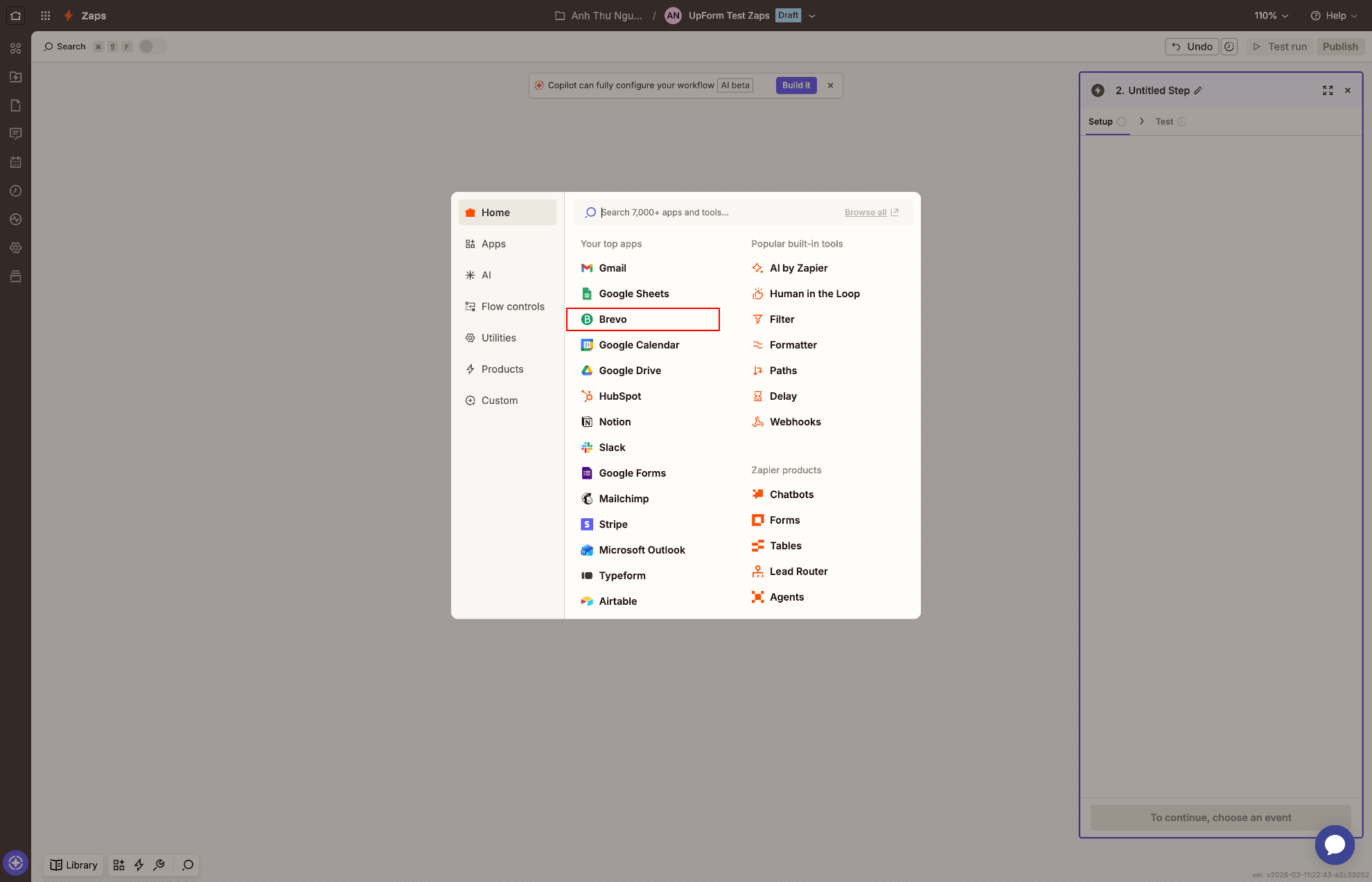Screen dimensions: 1372x882
Task: Click the stacked layers icon in left sidebar
Action: pyautogui.click(x=15, y=276)
